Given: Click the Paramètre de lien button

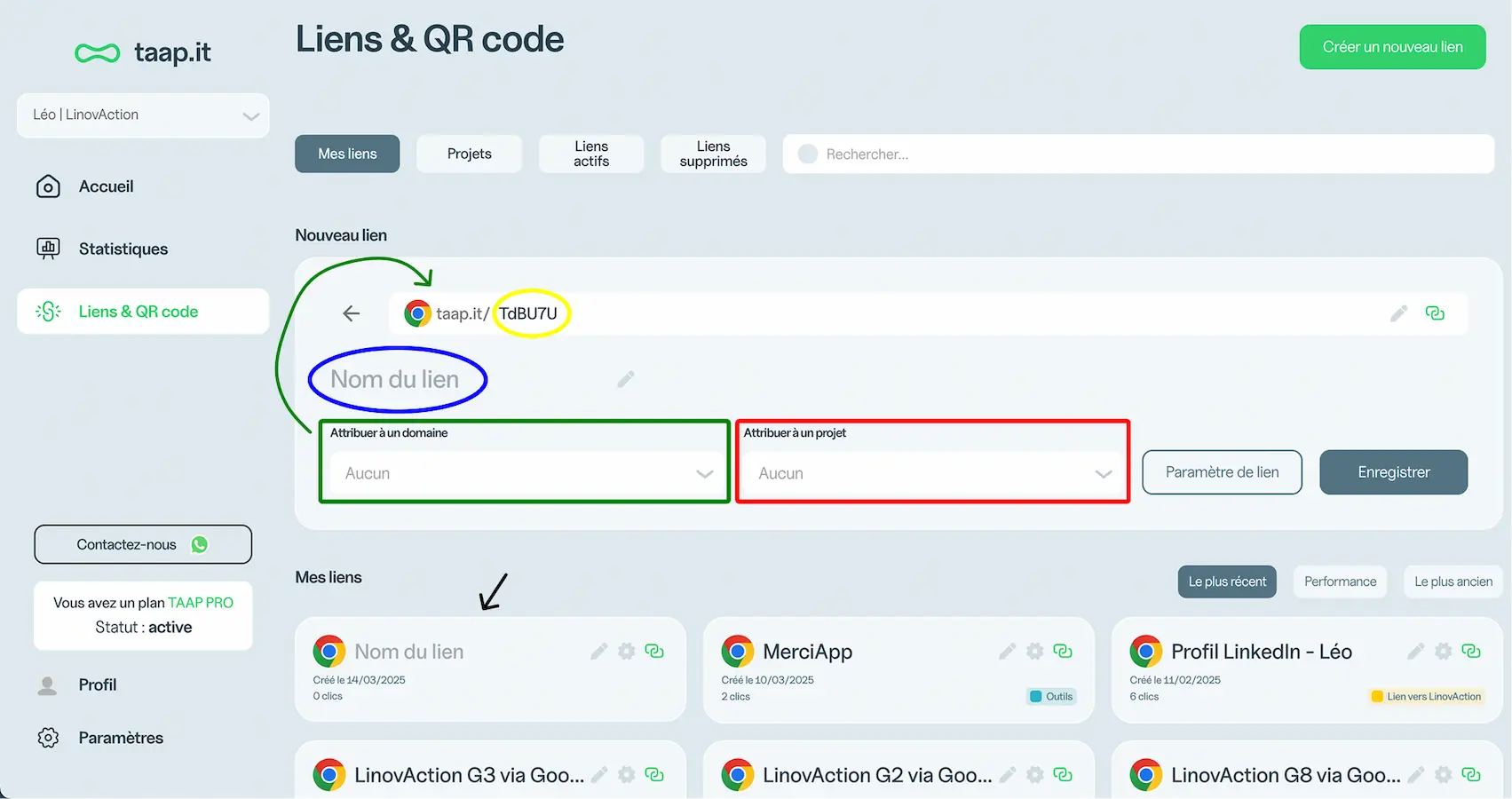Looking at the screenshot, I should pos(1222,472).
